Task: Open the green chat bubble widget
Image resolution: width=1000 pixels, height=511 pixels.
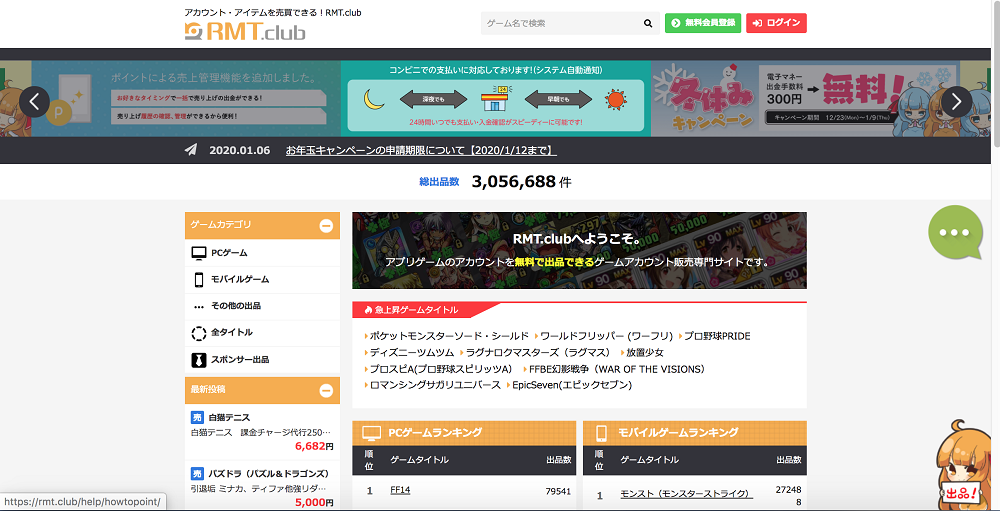Action: (x=955, y=233)
